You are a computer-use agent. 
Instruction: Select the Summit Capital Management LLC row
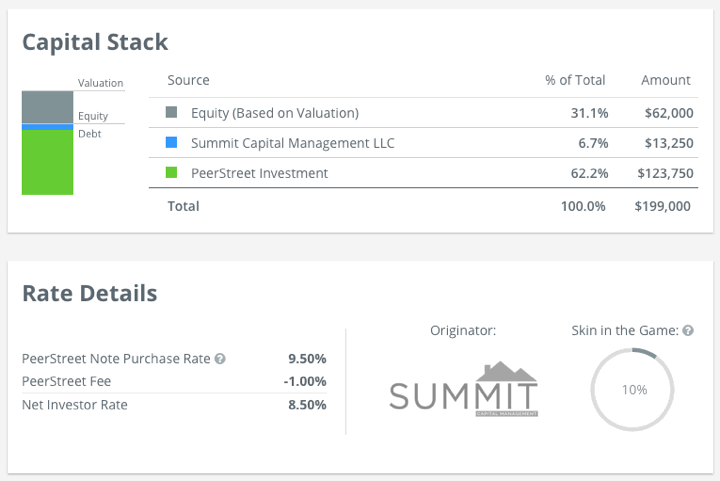292,143
